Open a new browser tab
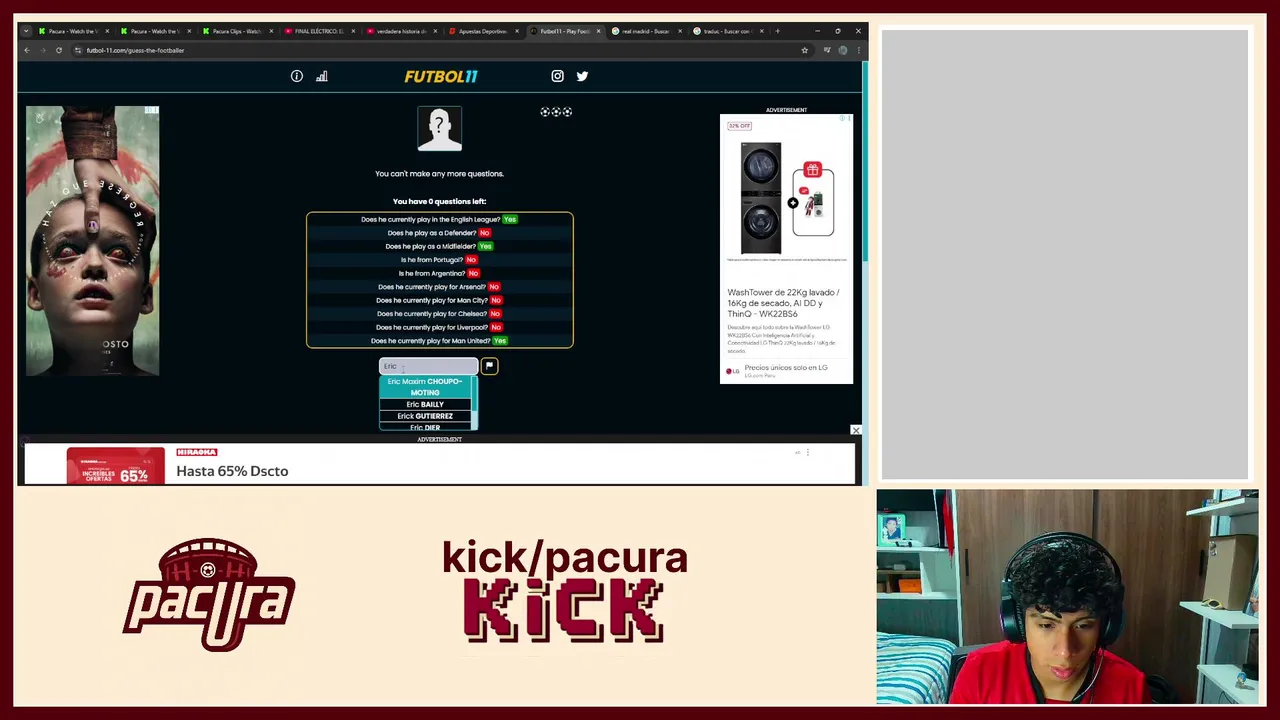Screen dimensions: 1280x720 (x=777, y=31)
